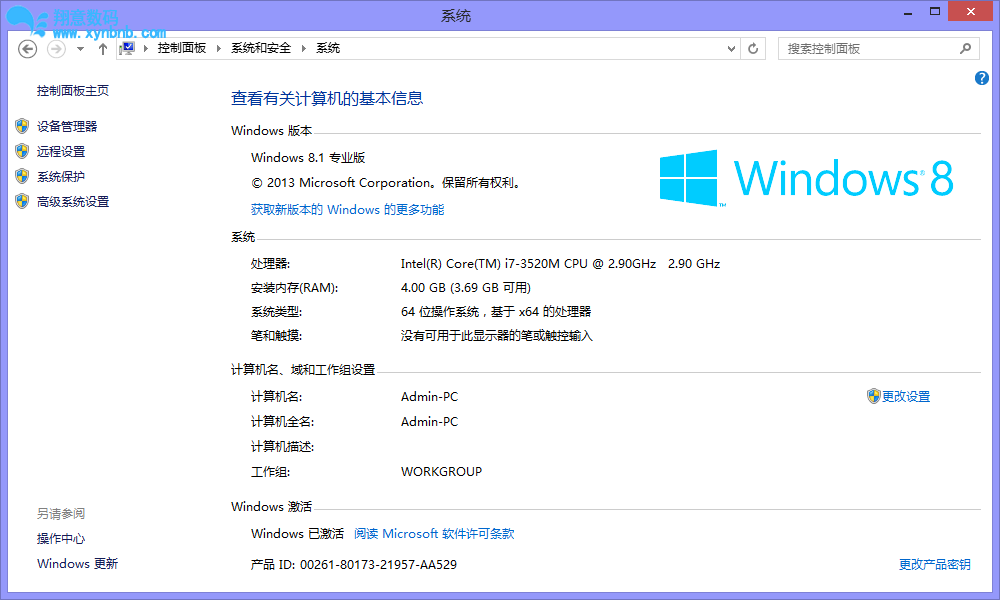Refresh the page with the refresh button
The image size is (1000, 600).
[x=754, y=48]
